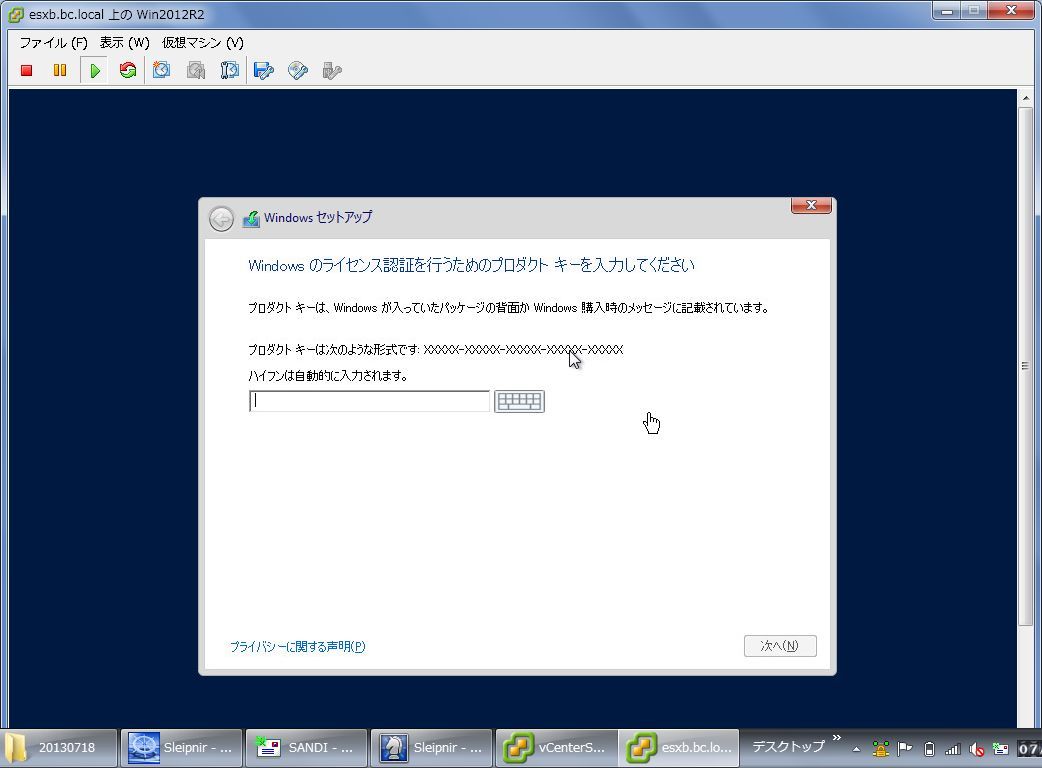Viewport: 1042px width, 768px height.
Task: Click the orange padlock network tray icon
Action: 881,749
